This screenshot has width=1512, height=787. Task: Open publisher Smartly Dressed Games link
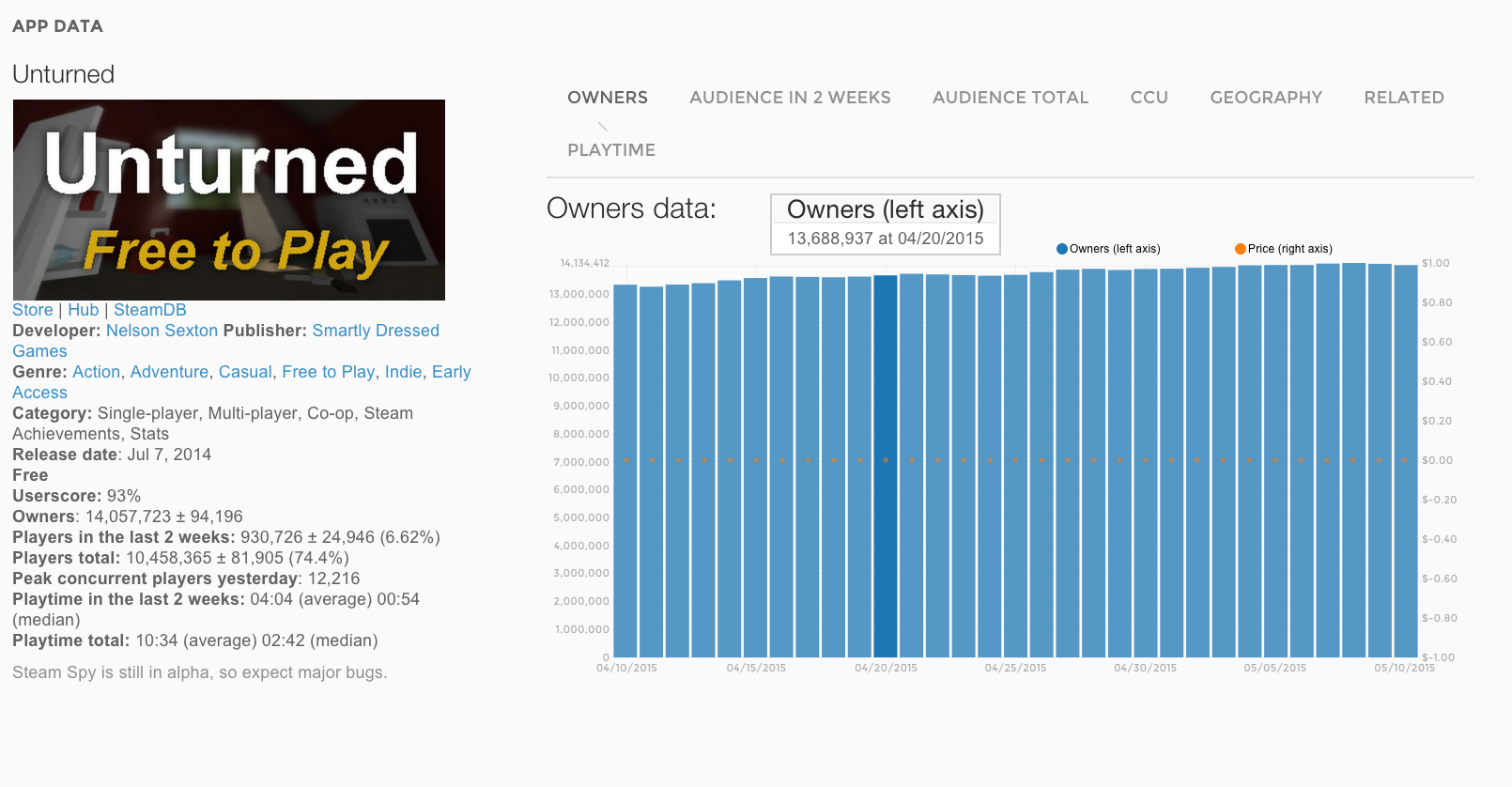pyautogui.click(x=376, y=331)
